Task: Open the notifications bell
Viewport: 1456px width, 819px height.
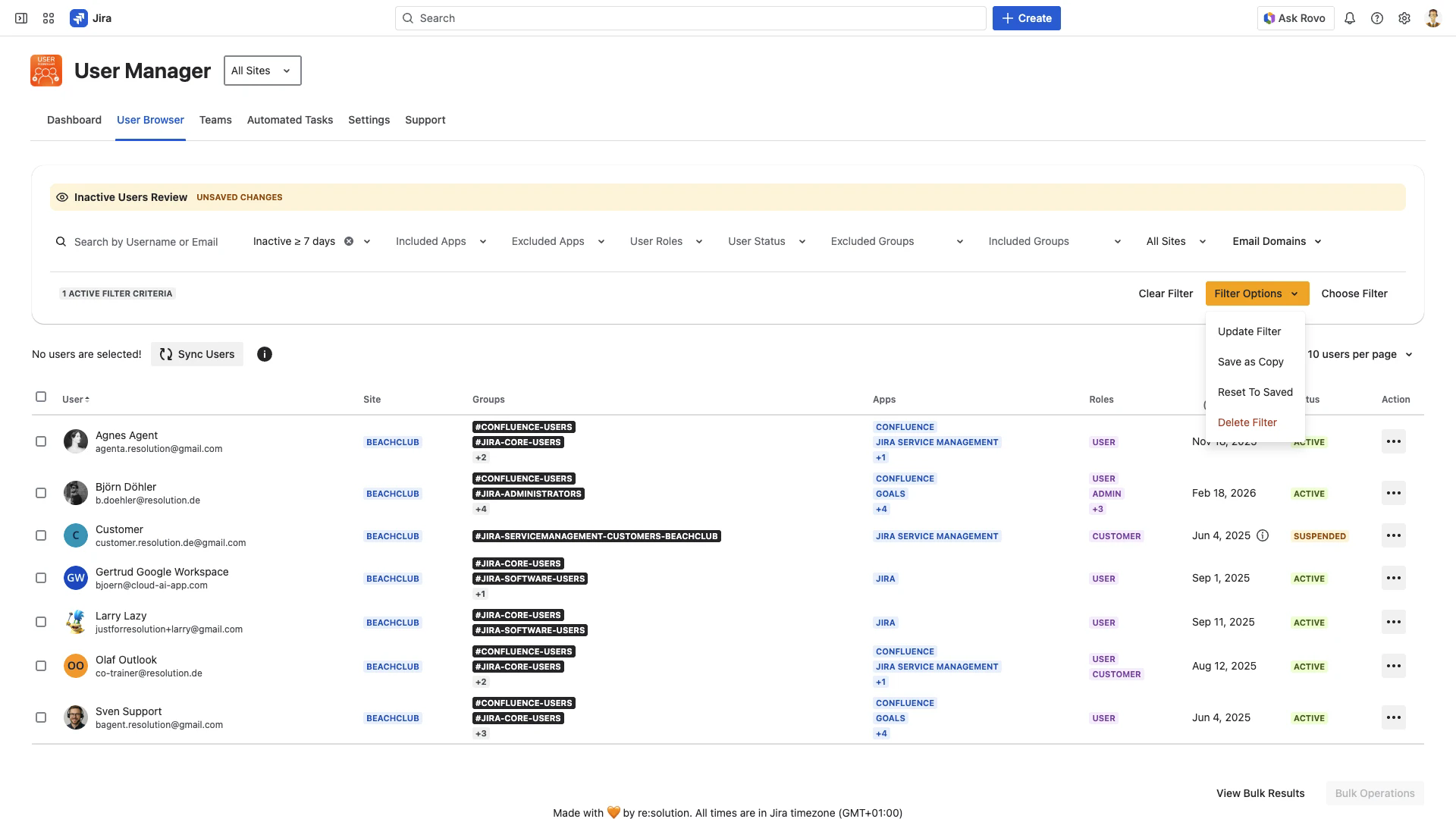Action: 1350,17
